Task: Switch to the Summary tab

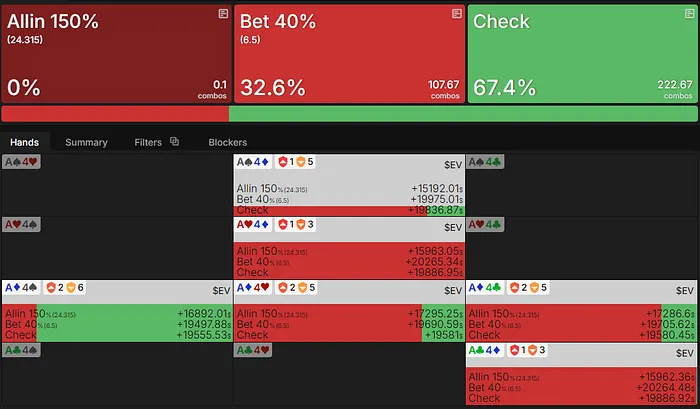Action: (86, 142)
